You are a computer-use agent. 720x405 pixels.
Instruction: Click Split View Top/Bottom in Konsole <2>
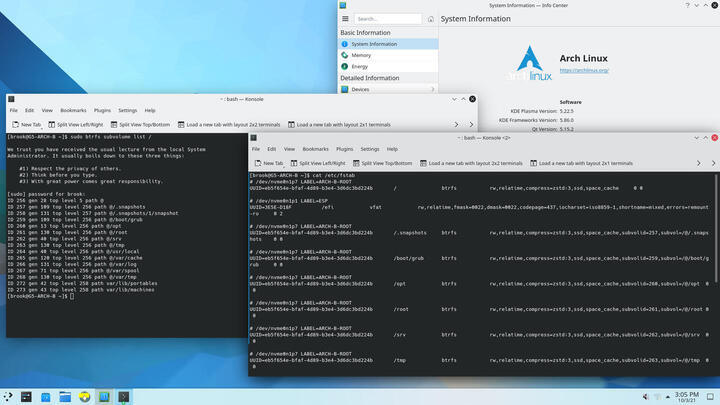(x=382, y=163)
